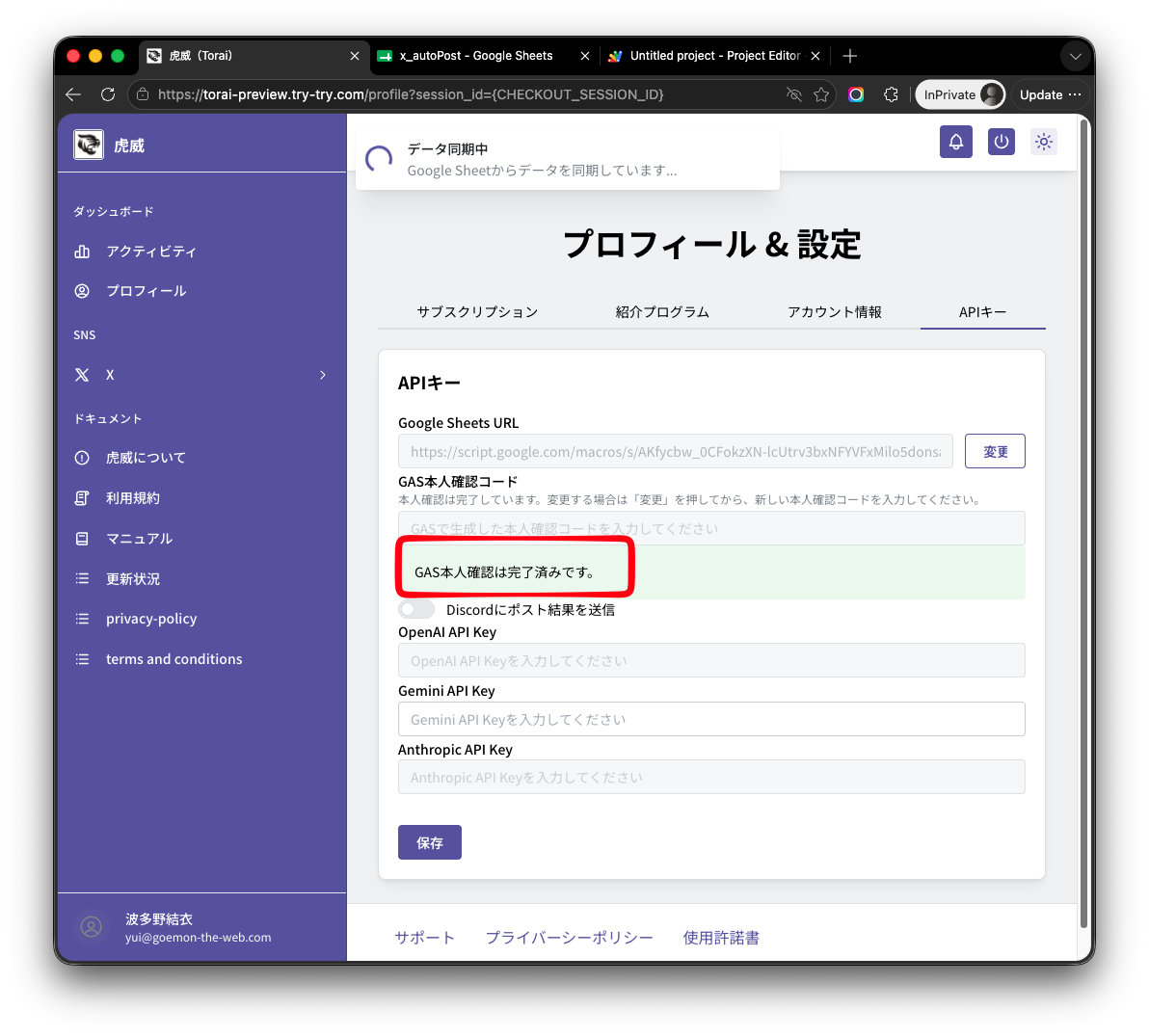
Task: Click the colorful Copilot ring icon
Action: click(x=856, y=94)
